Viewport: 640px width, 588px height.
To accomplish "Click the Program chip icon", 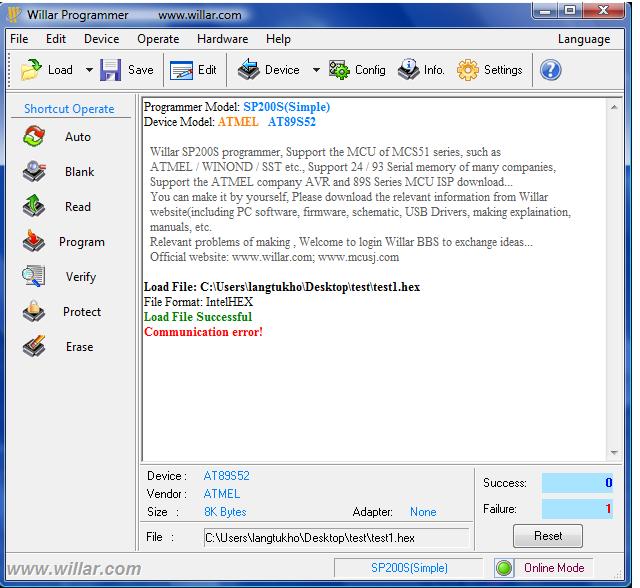I will [x=34, y=241].
